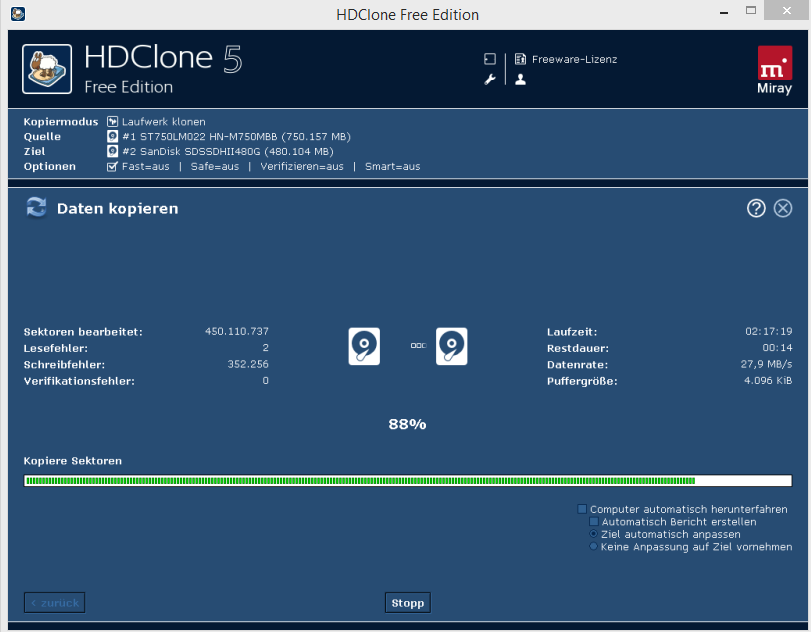
Task: Click Schreibfehler value 352.256
Action: [248, 364]
